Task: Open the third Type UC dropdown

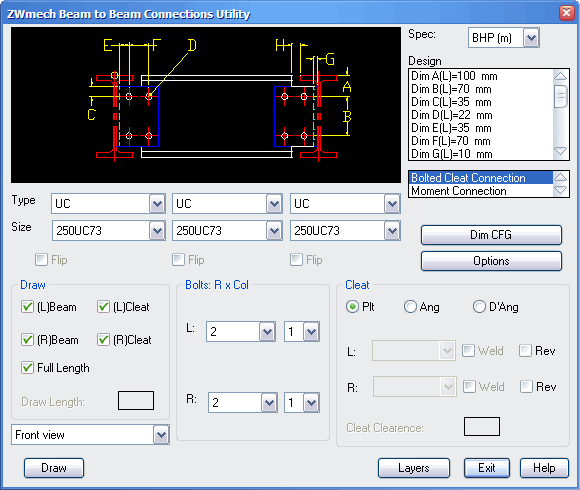Action: [345, 203]
